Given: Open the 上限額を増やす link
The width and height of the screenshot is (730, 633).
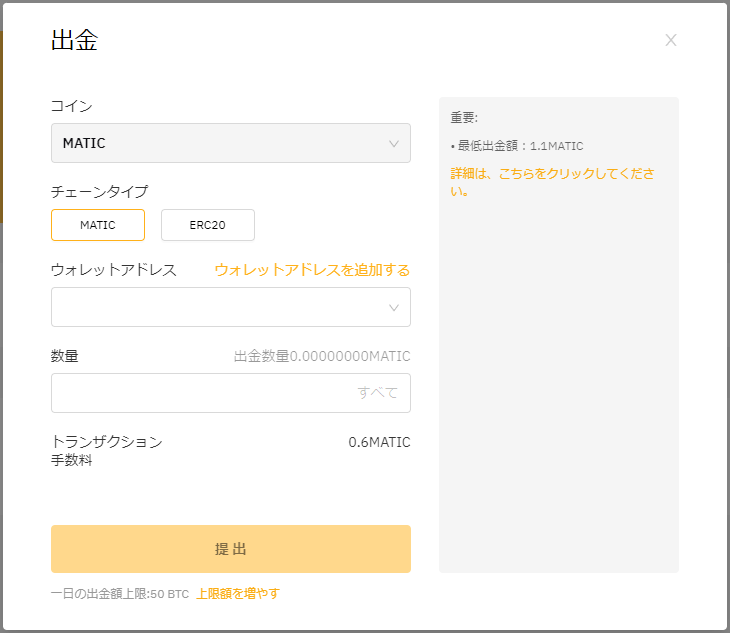Looking at the screenshot, I should [238, 593].
